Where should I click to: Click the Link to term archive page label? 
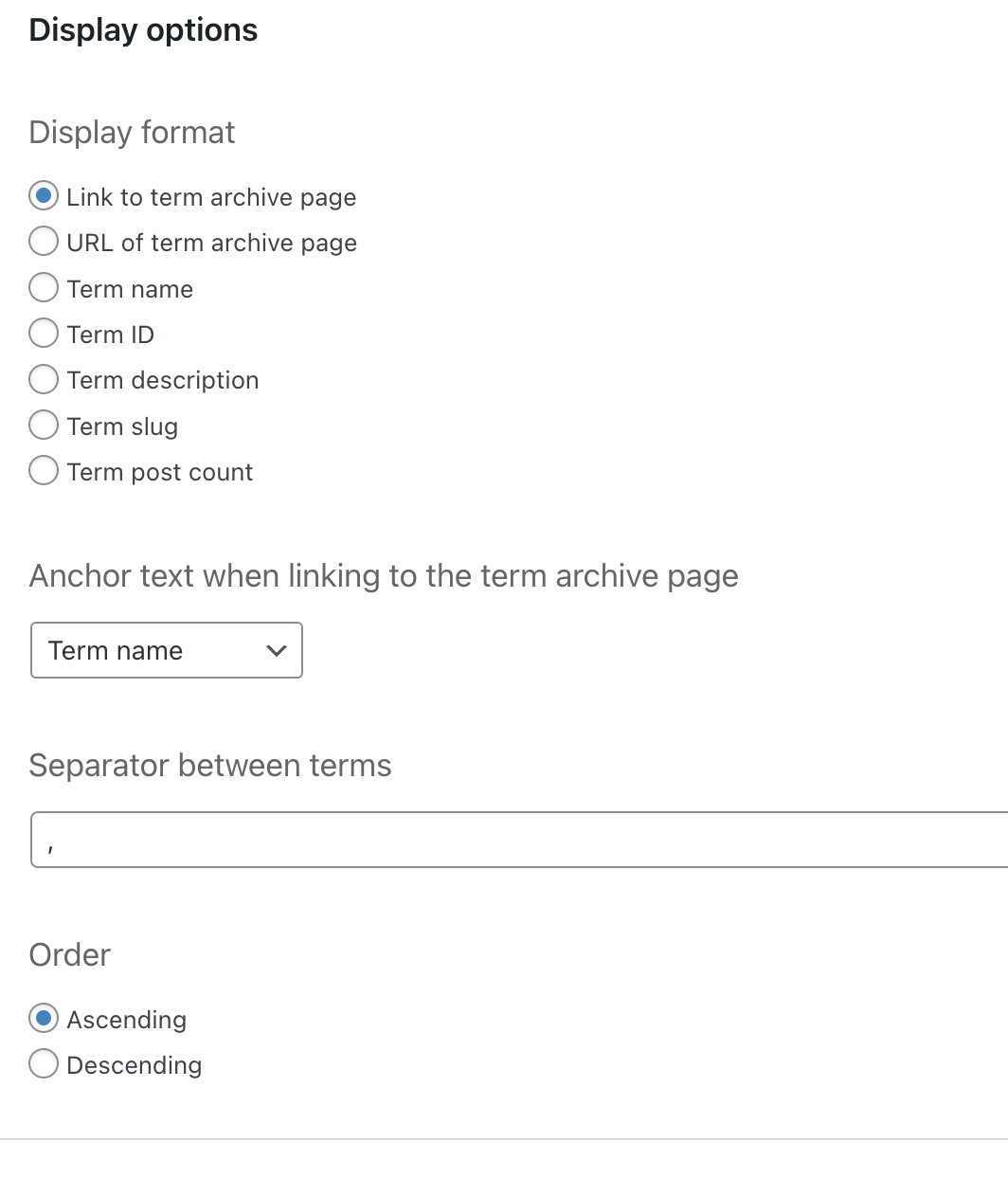[211, 197]
